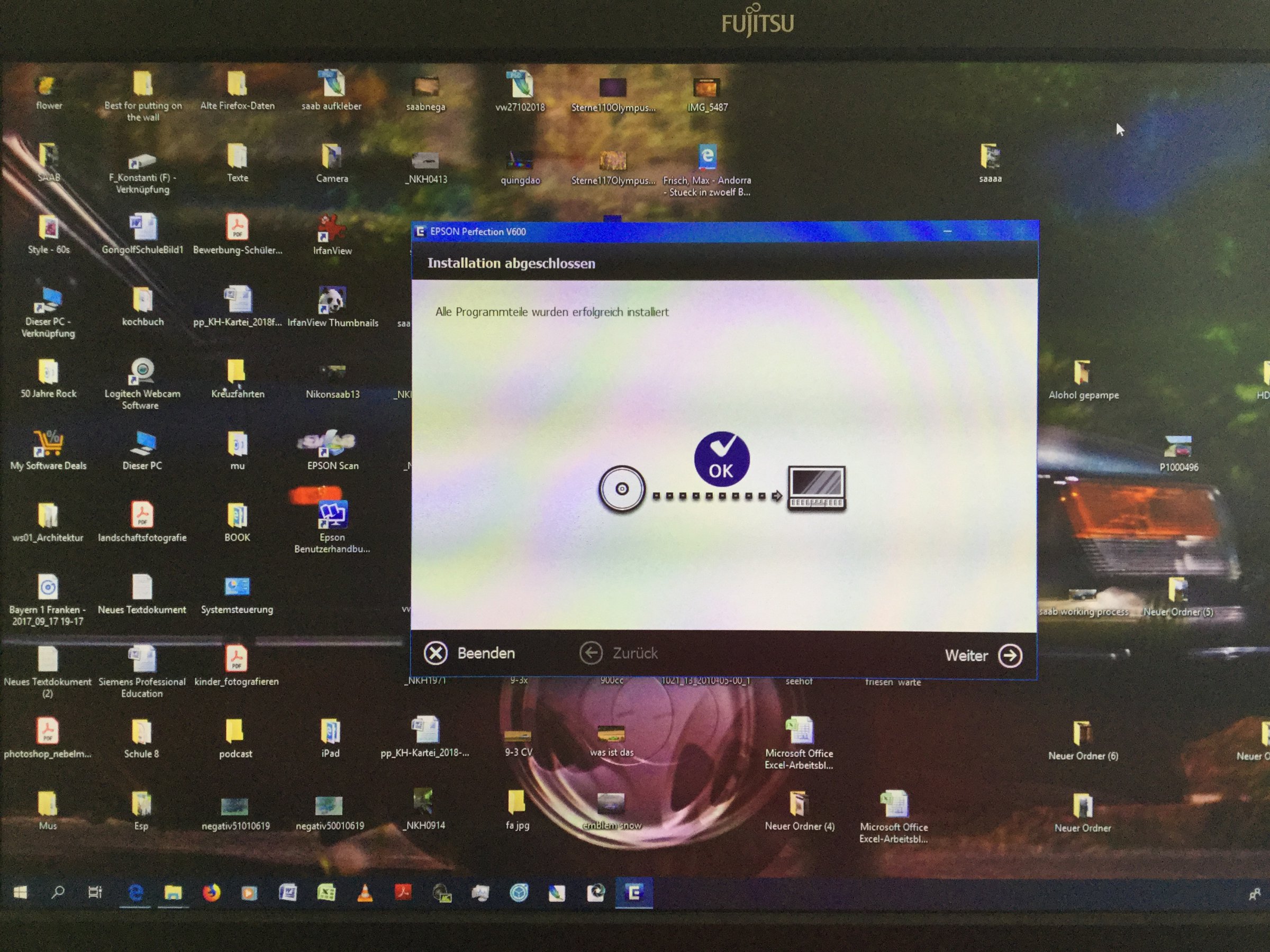The height and width of the screenshot is (952, 1270).
Task: Open the IrfanView desktop shortcut
Action: (332, 235)
